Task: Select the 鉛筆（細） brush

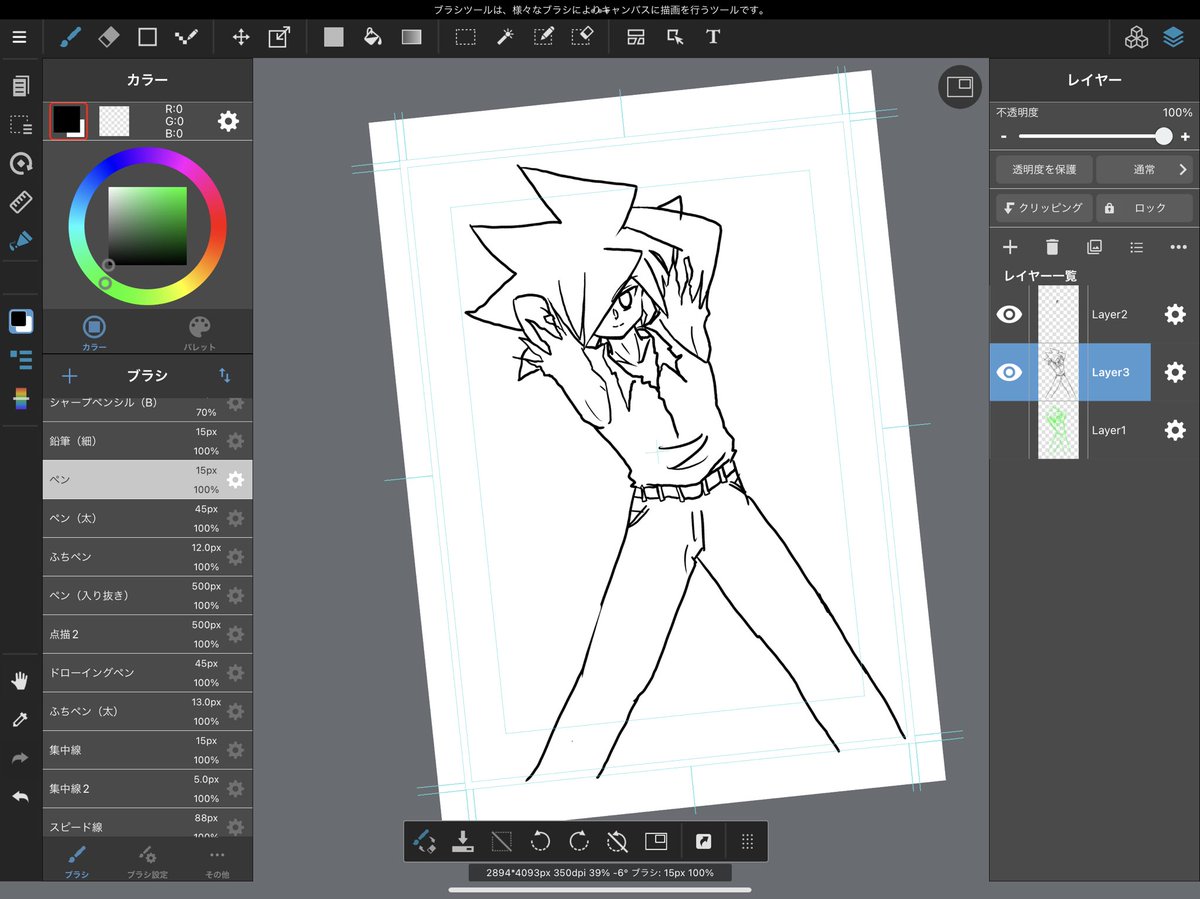Action: pyautogui.click(x=147, y=441)
